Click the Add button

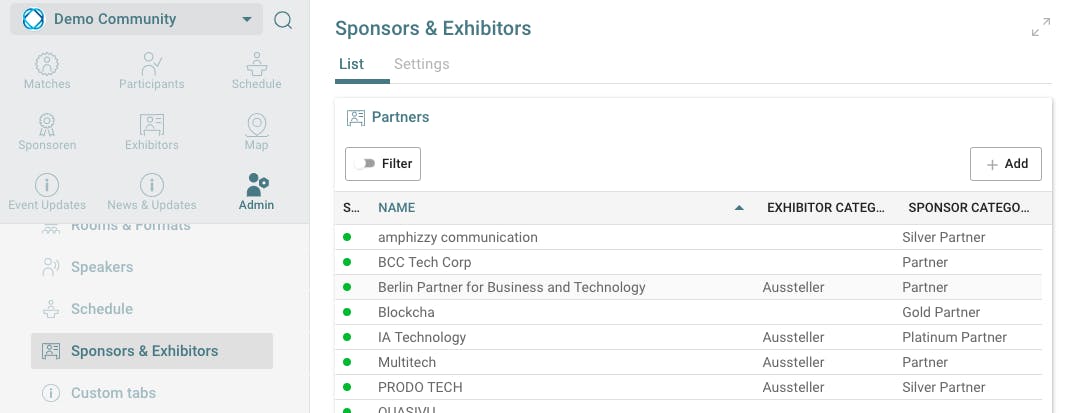point(1006,164)
